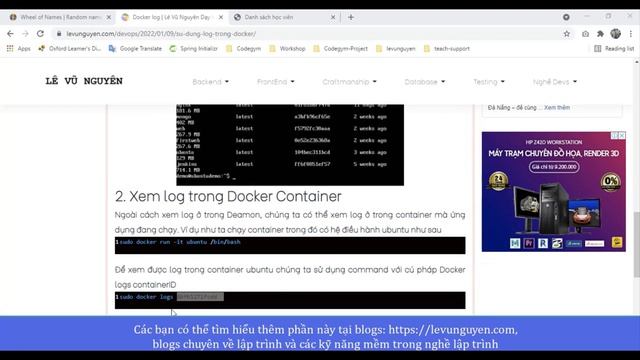View site info via the lock icon
640x360 pixels.
(59, 34)
